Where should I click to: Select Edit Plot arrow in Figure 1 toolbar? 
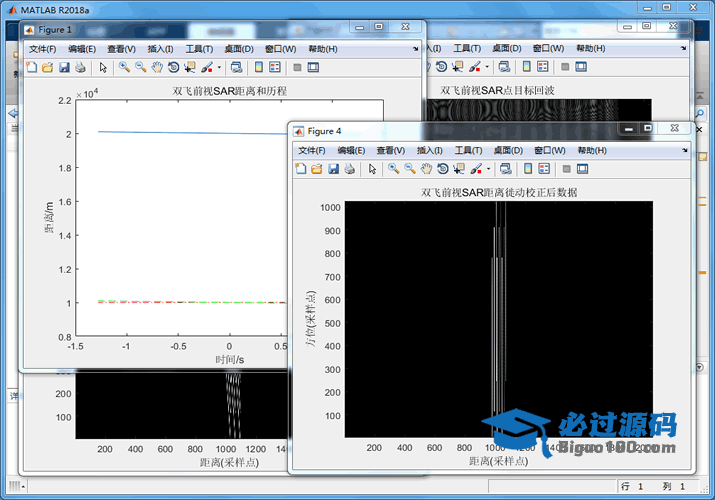pos(103,67)
